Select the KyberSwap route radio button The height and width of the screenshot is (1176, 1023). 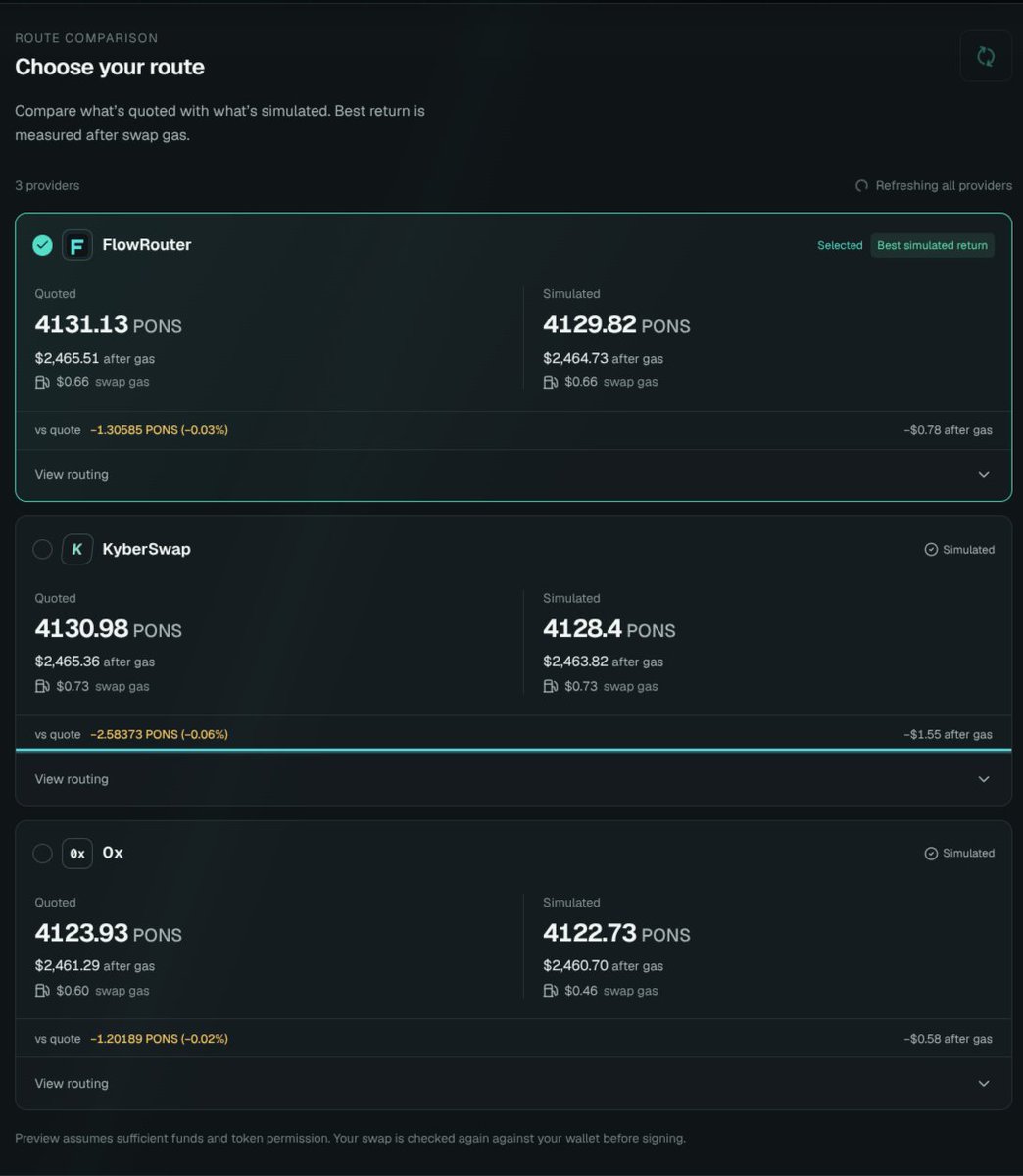coord(42,549)
